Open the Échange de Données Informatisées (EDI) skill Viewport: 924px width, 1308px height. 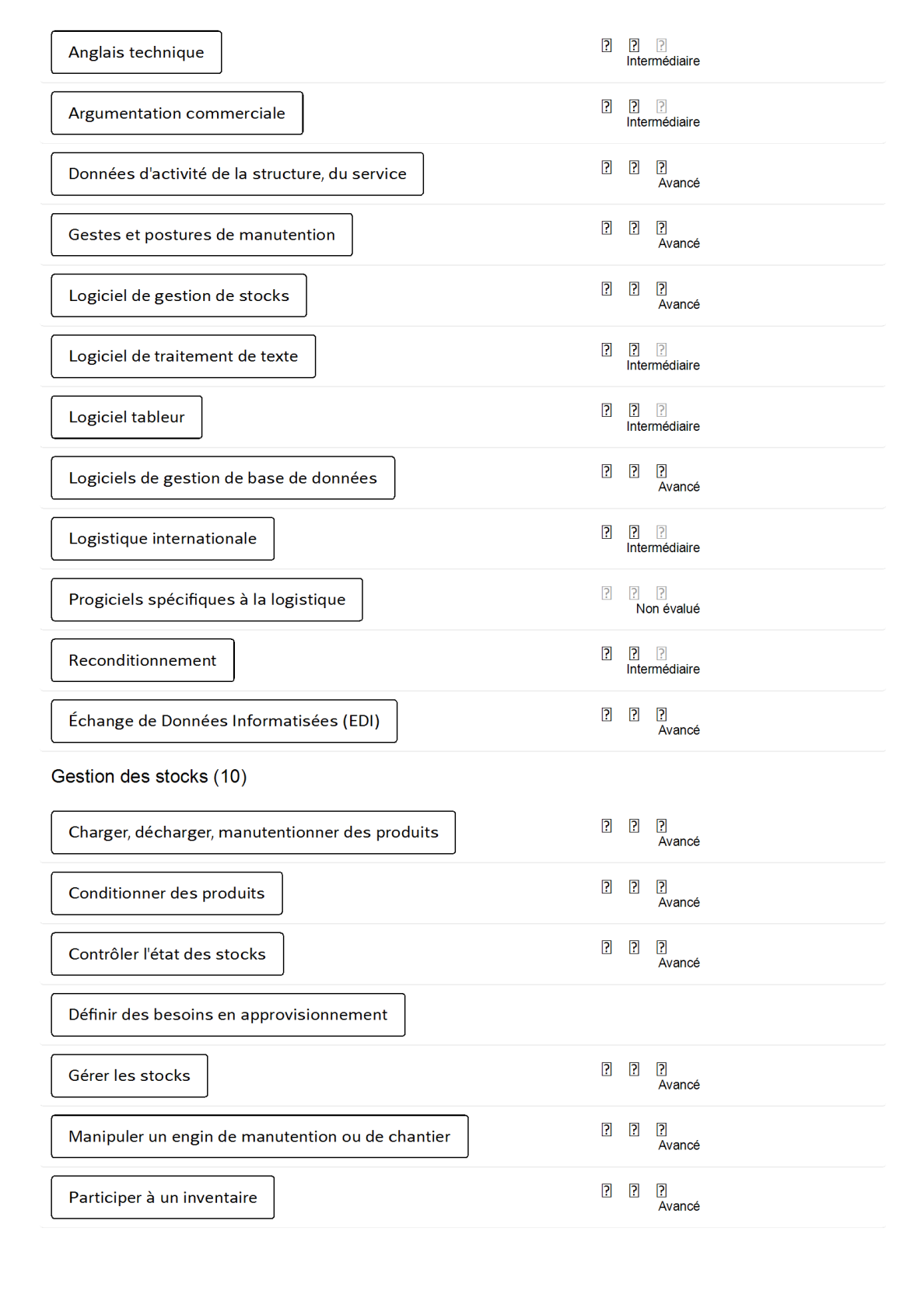(x=224, y=721)
